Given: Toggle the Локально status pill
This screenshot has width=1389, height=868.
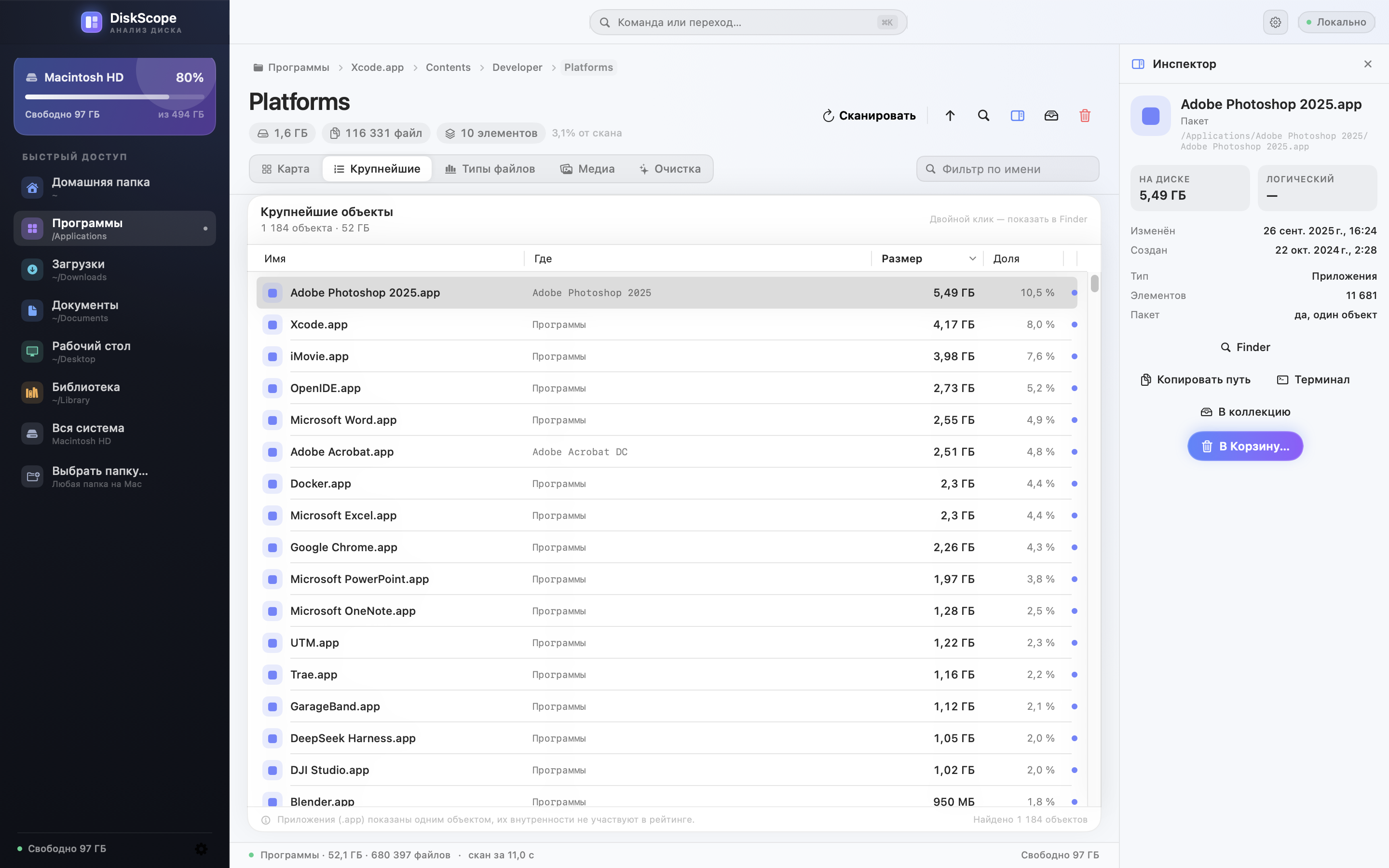Looking at the screenshot, I should [x=1335, y=22].
